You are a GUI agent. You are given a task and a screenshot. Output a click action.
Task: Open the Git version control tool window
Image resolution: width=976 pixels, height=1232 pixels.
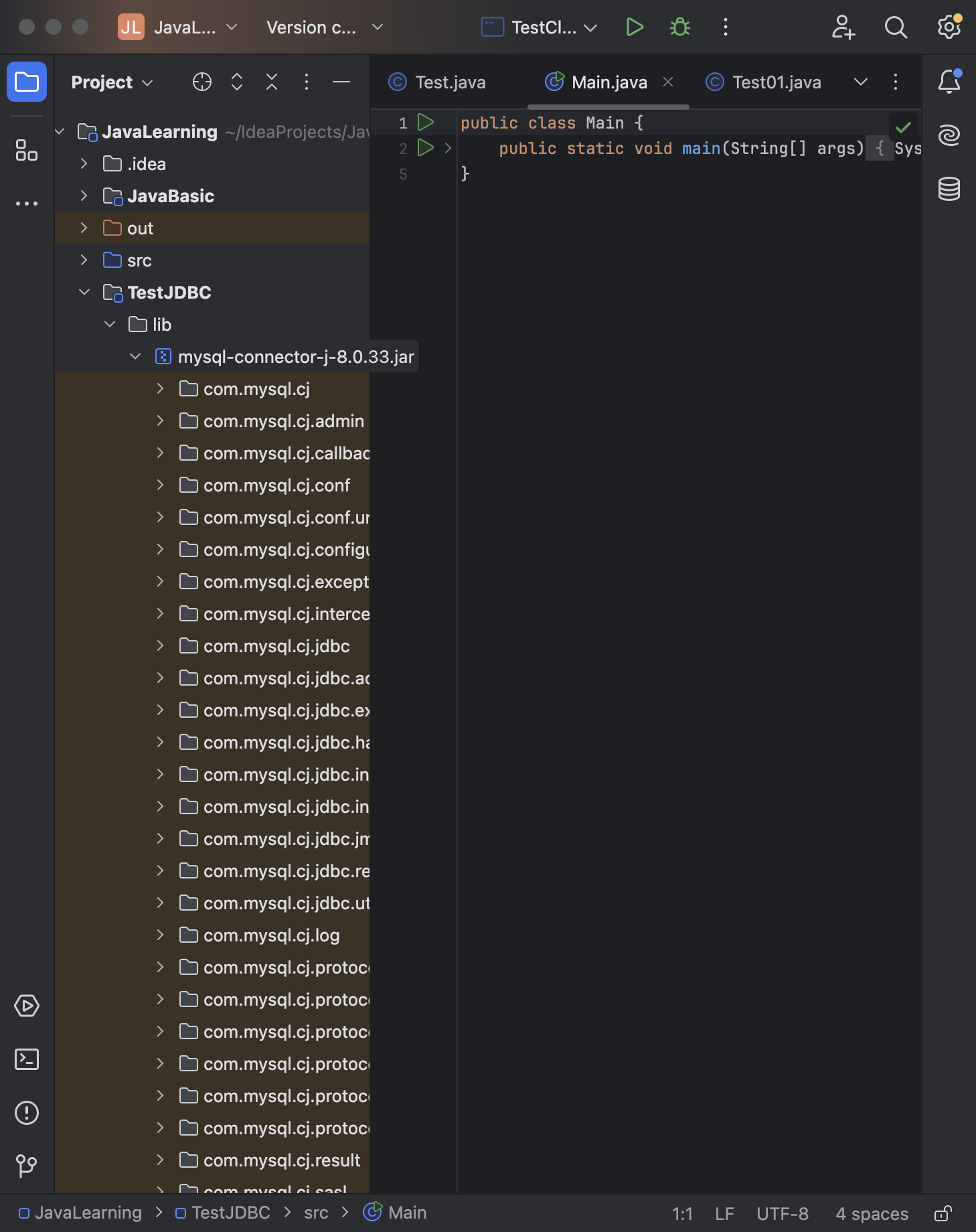click(x=27, y=1166)
